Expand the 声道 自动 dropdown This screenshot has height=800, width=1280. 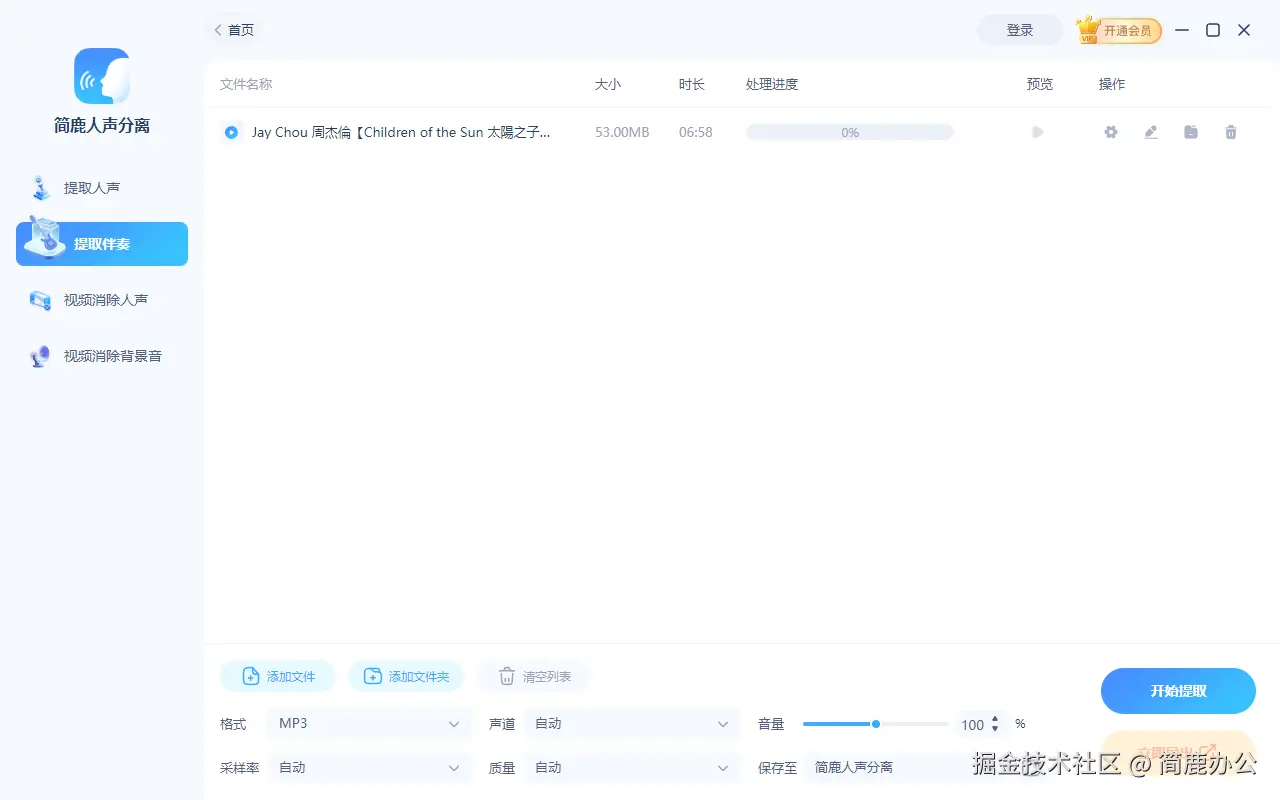pyautogui.click(x=632, y=723)
